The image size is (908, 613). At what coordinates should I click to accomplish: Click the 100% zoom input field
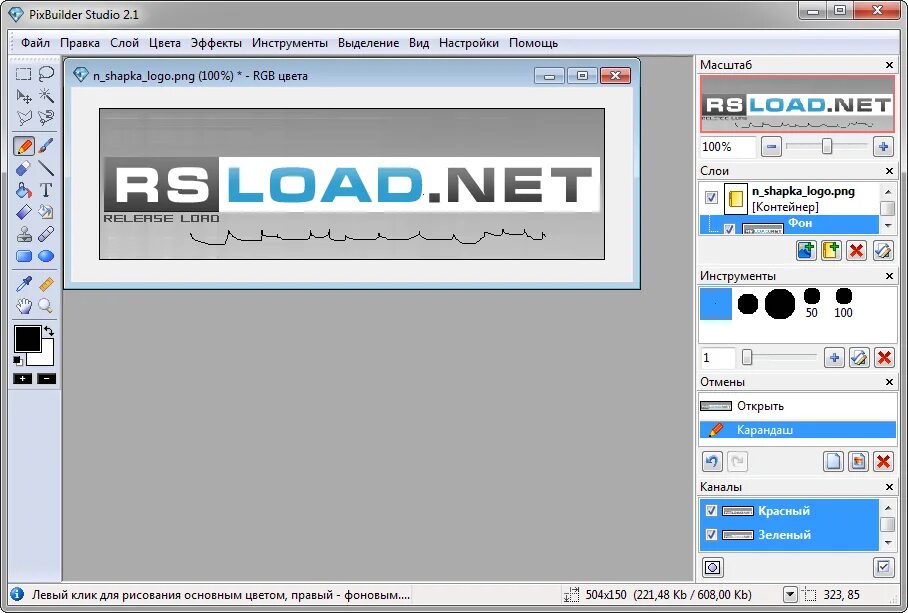pyautogui.click(x=728, y=147)
